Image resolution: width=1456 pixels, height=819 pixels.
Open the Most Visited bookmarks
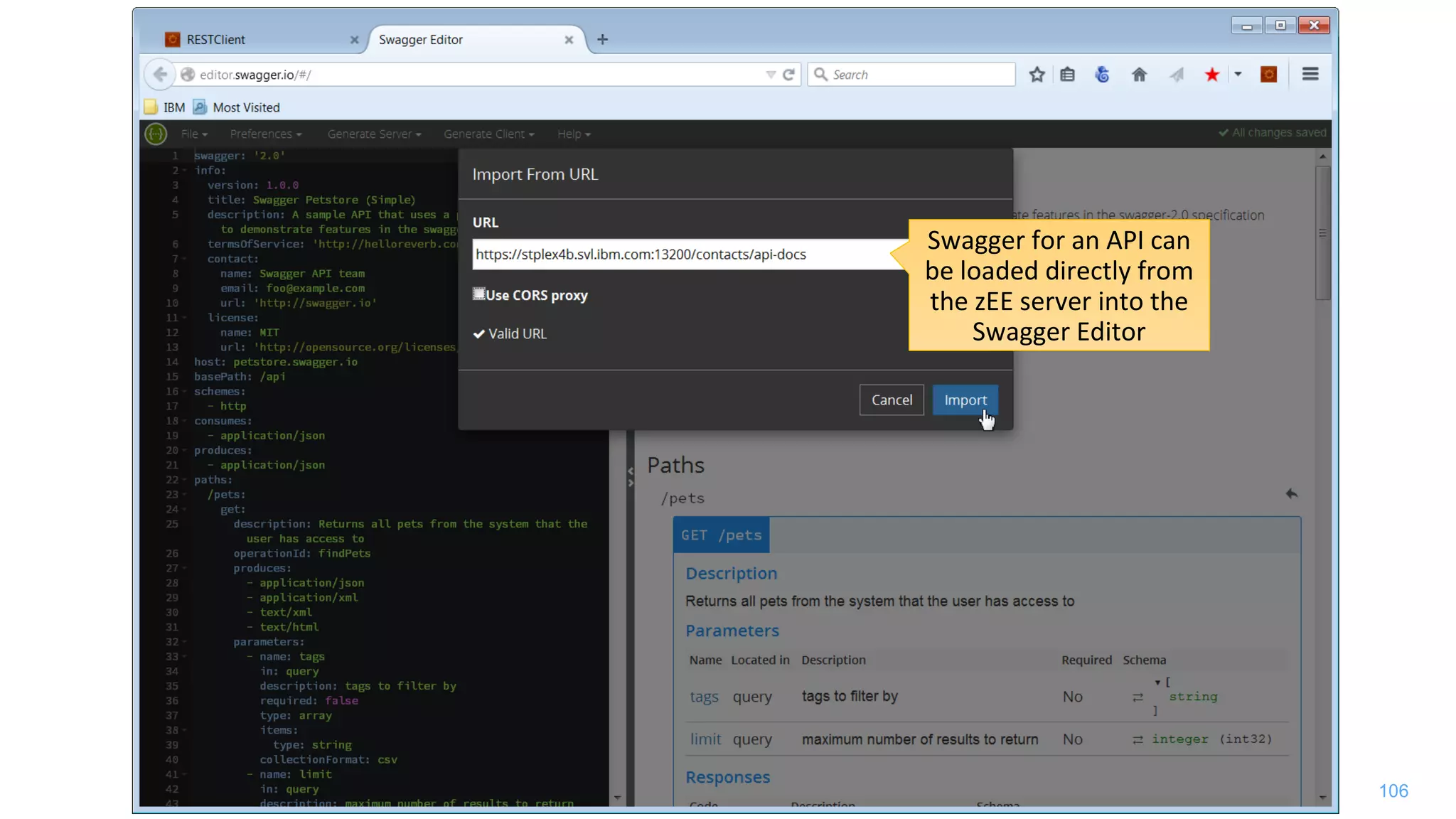237,107
